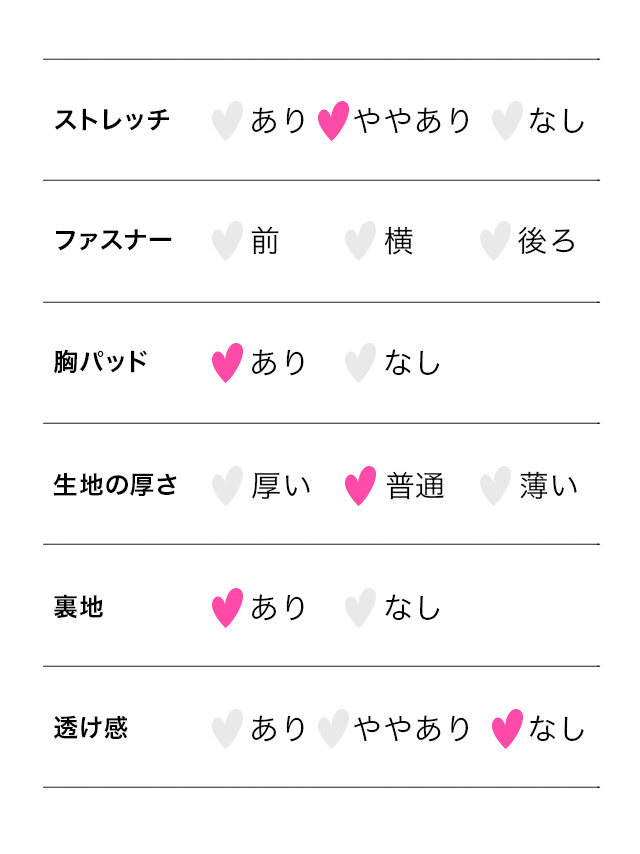Click the ストレッチ row label

tap(112, 120)
